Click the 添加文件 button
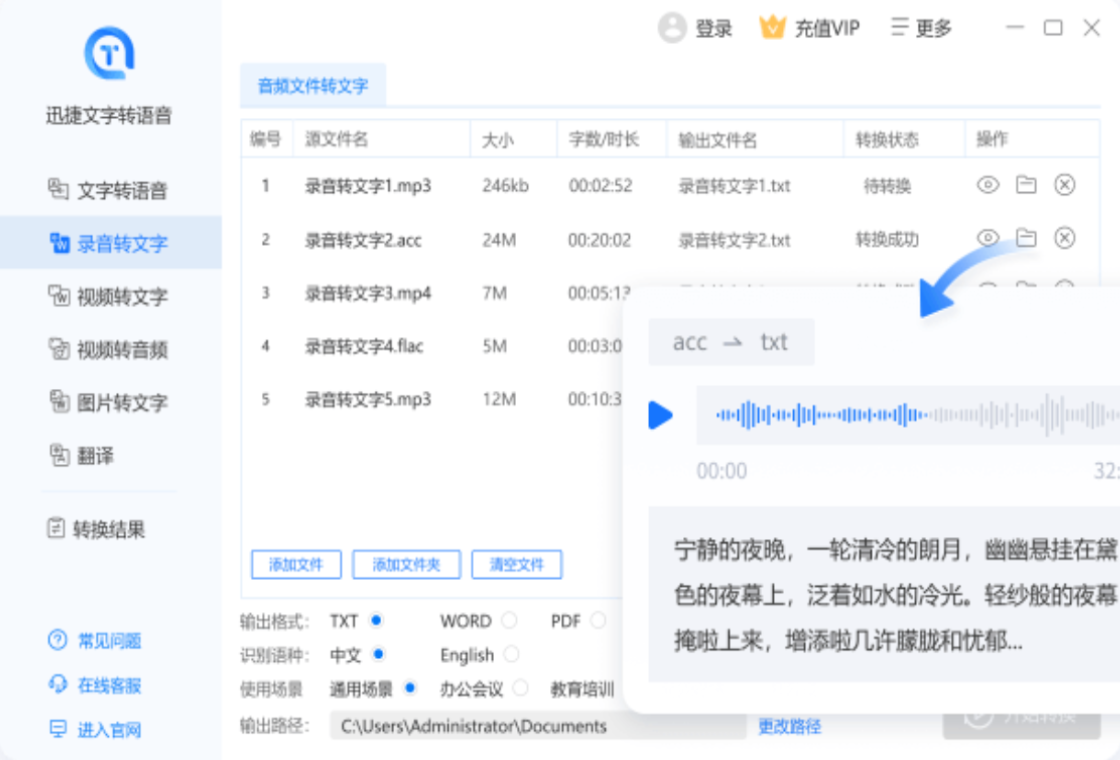The width and height of the screenshot is (1120, 760). pyautogui.click(x=296, y=564)
